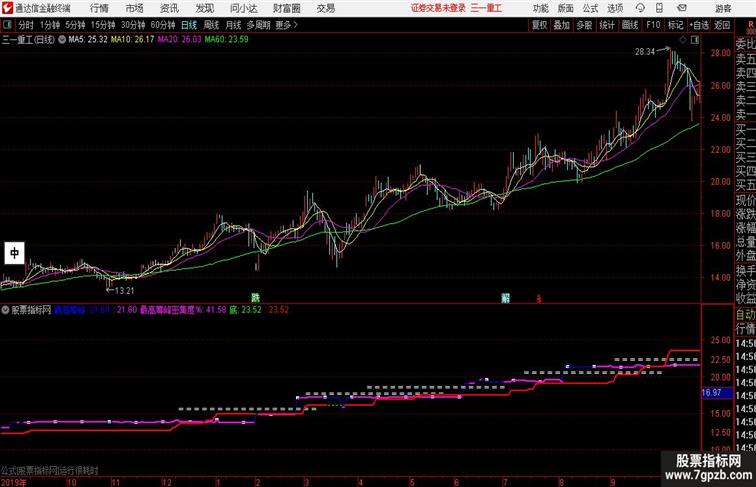
Task: Click the side panel icon at chart top-right
Action: click(x=694, y=40)
